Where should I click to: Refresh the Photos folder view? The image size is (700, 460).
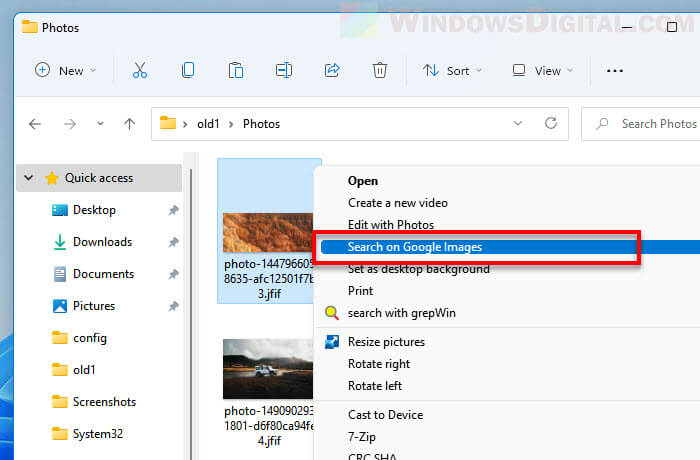[551, 123]
